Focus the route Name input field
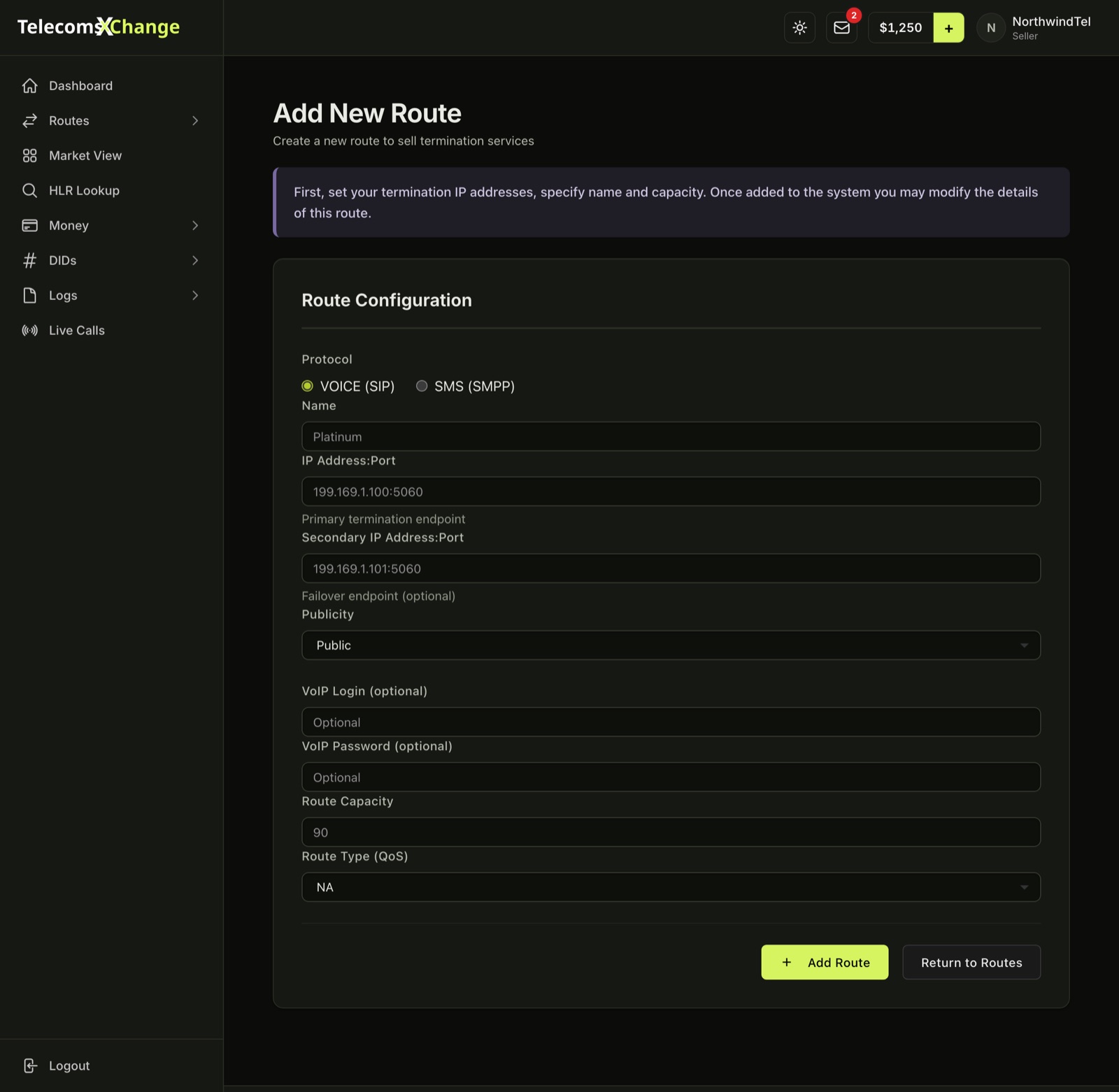 click(x=671, y=436)
